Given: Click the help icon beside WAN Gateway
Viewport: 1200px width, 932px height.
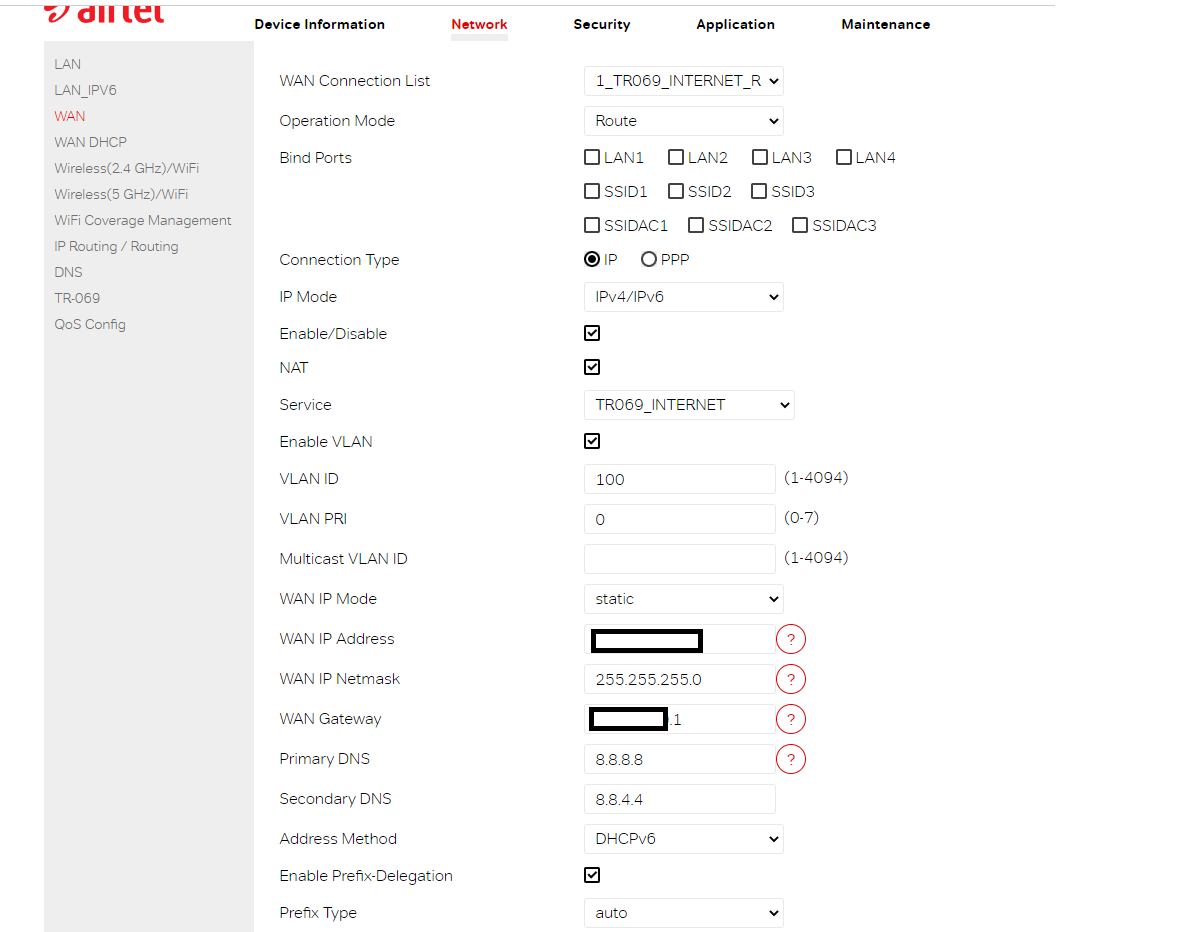Looking at the screenshot, I should coord(790,719).
